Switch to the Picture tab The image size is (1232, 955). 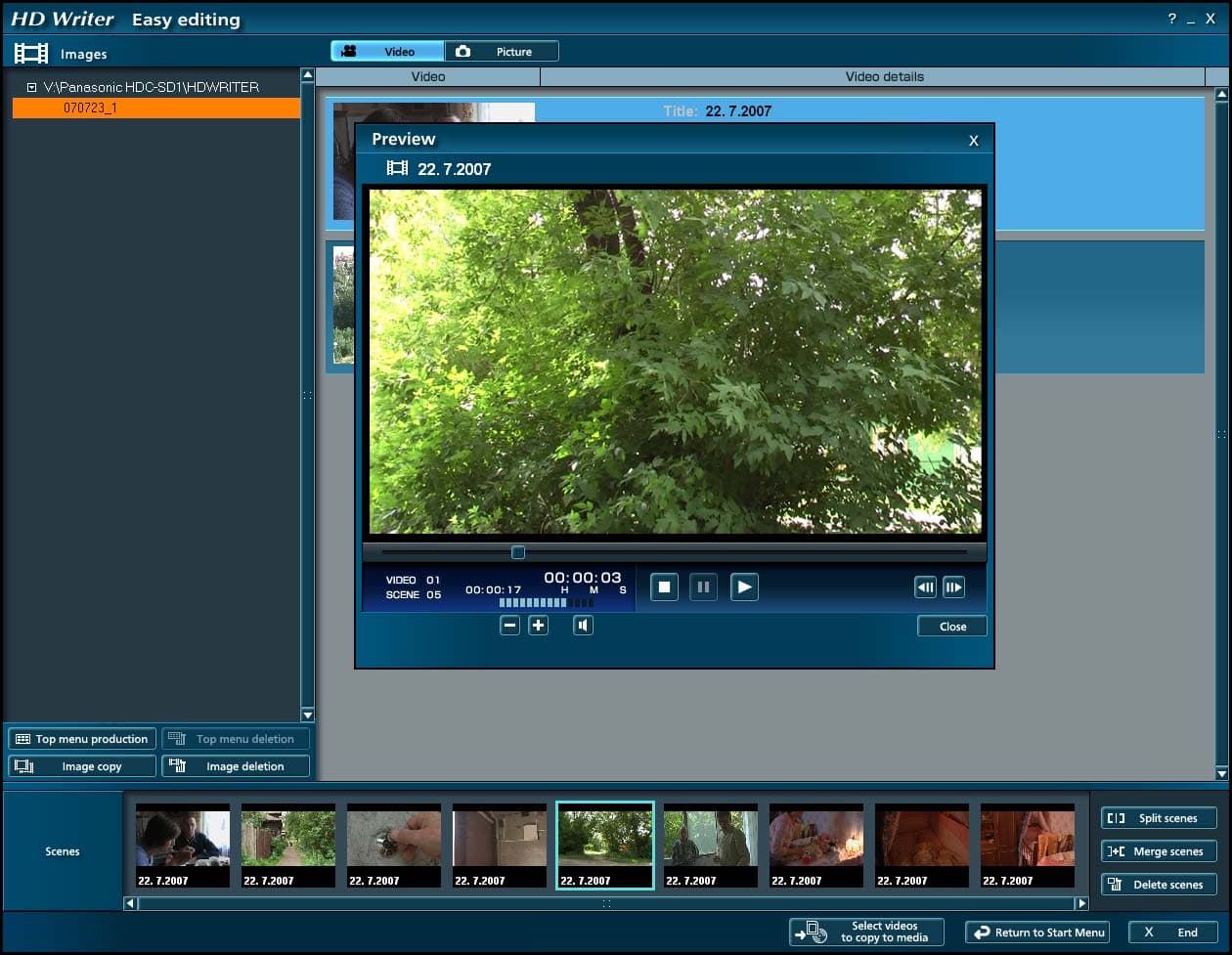point(502,51)
